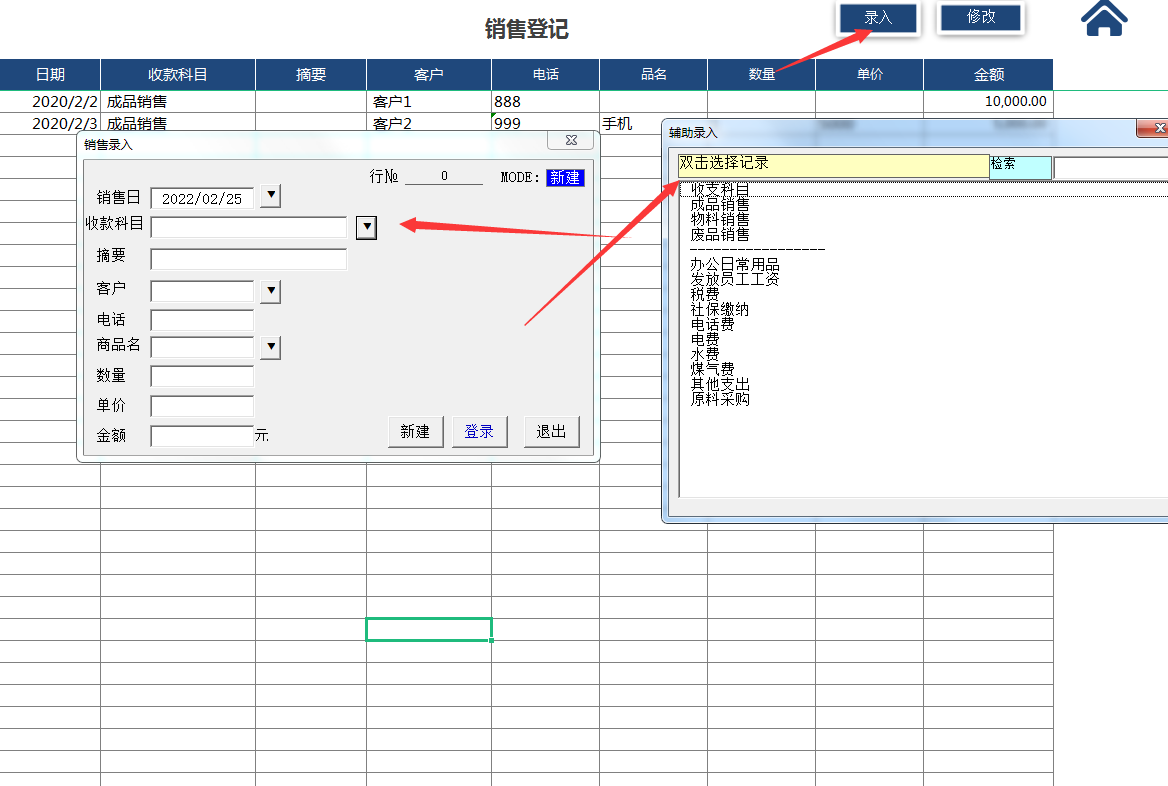Click the 双击选择记录 yellow field
Image resolution: width=1168 pixels, height=786 pixels.
834,165
